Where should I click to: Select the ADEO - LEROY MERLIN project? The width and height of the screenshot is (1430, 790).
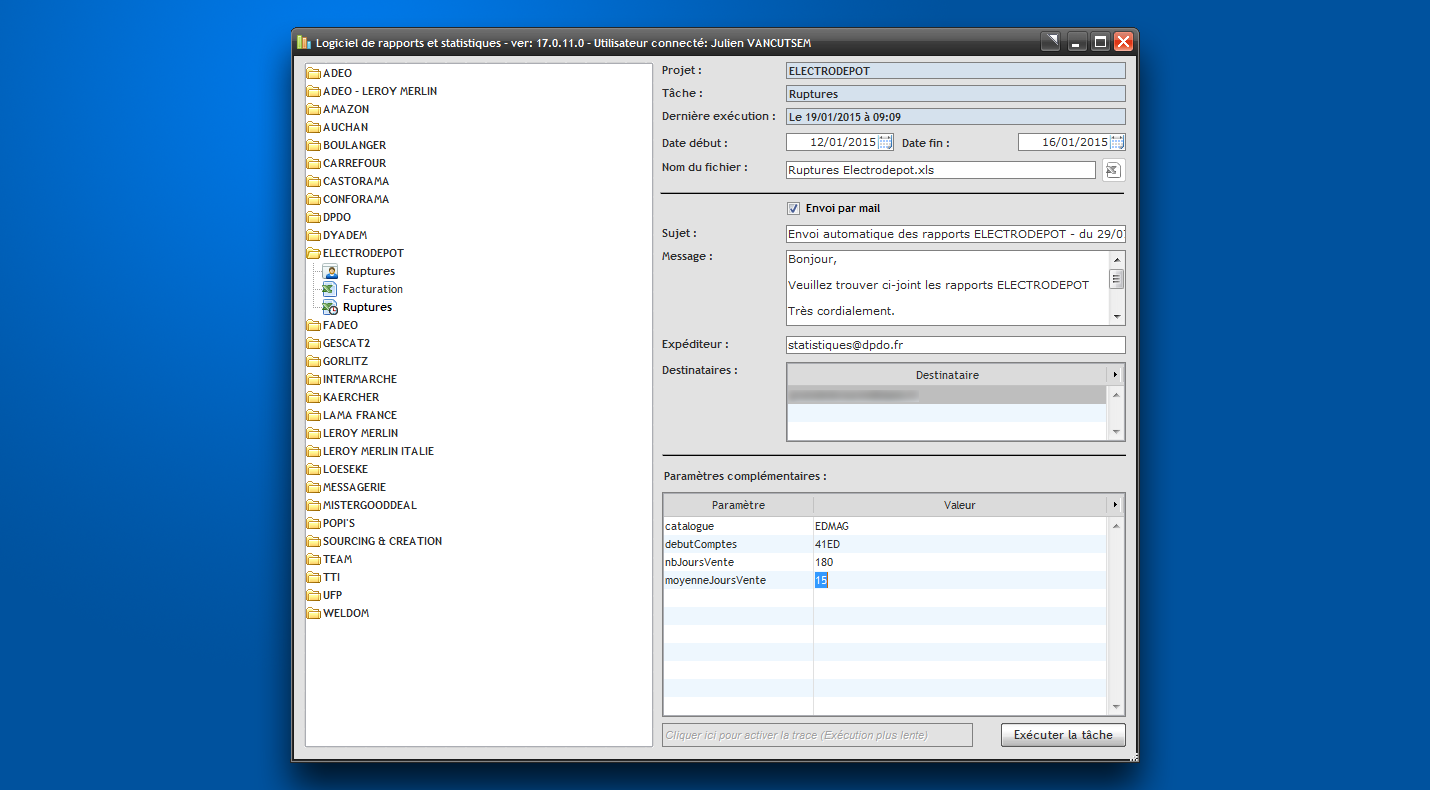coord(380,91)
